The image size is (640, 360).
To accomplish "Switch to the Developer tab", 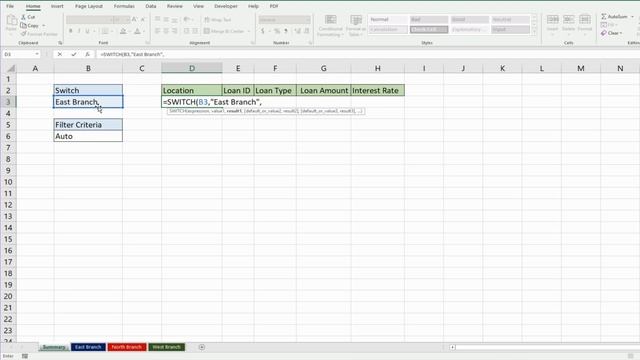I will [x=226, y=6].
